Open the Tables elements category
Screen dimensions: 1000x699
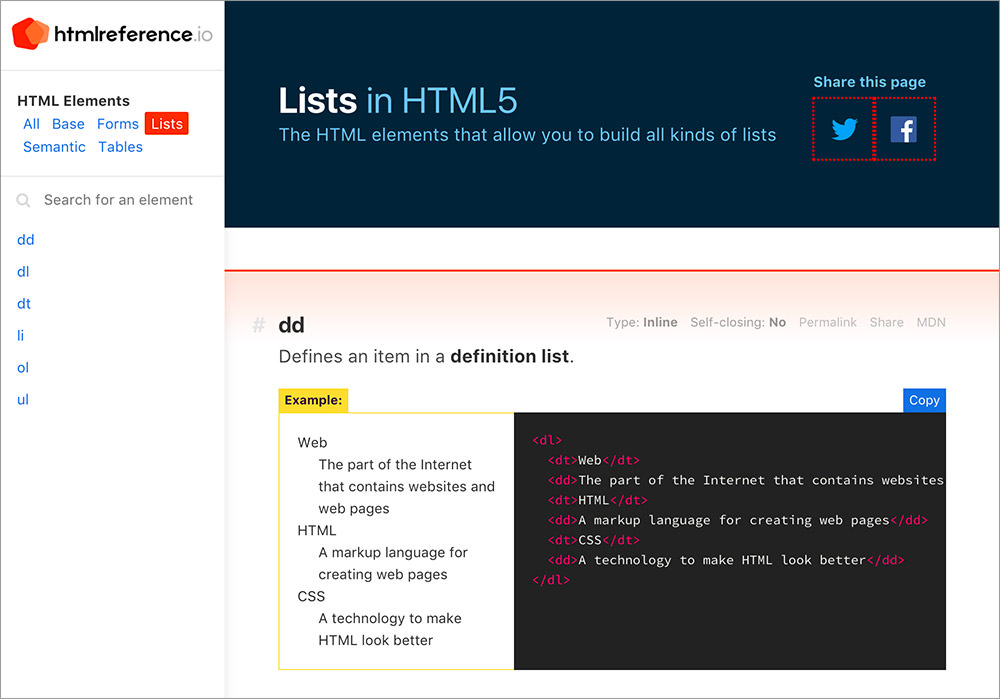120,146
